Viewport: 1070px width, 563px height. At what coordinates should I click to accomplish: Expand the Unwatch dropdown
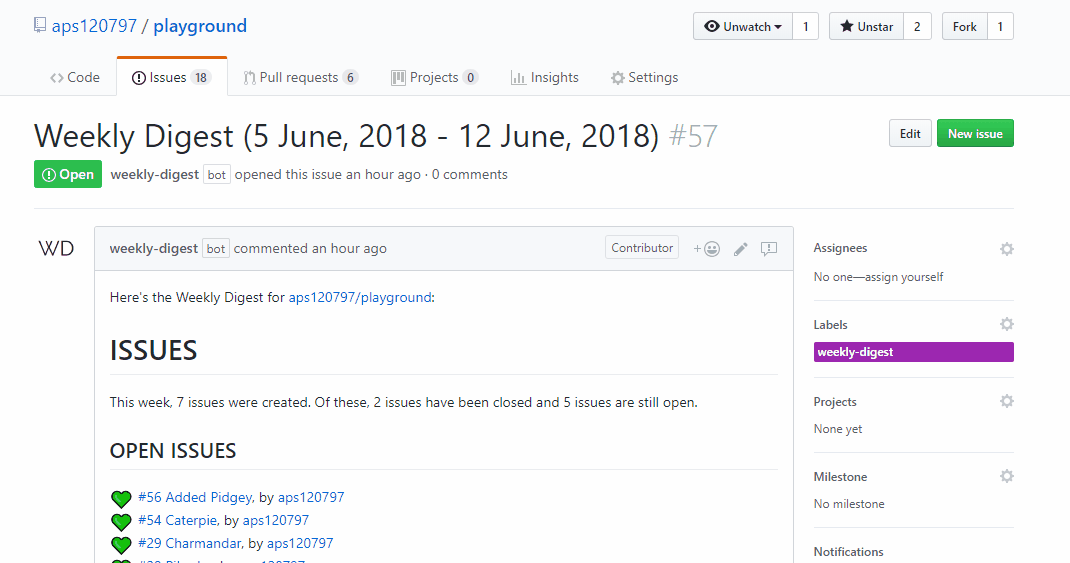coord(743,27)
